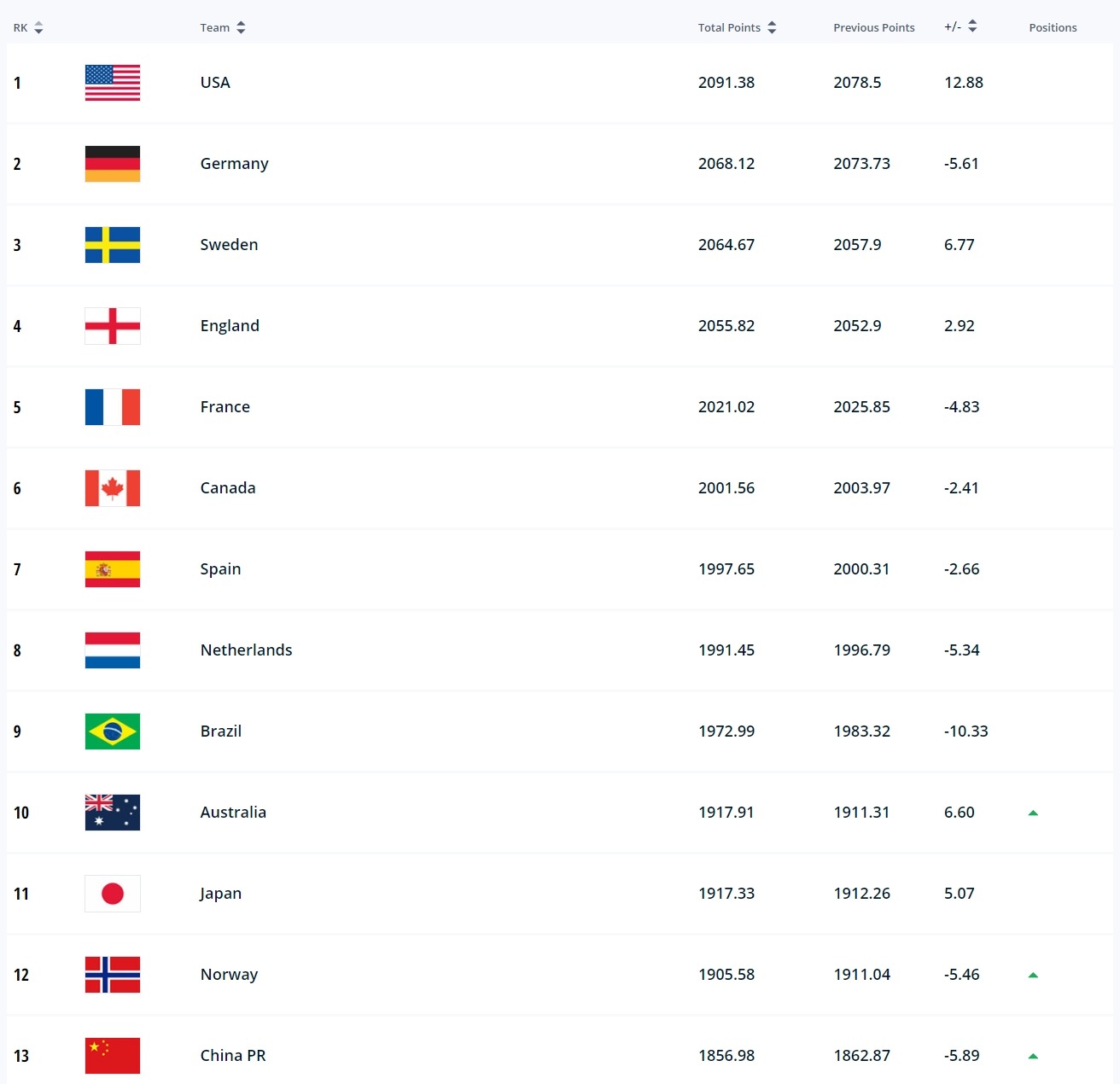Click the Netherlands flag icon
1120x1084 pixels.
click(x=112, y=650)
